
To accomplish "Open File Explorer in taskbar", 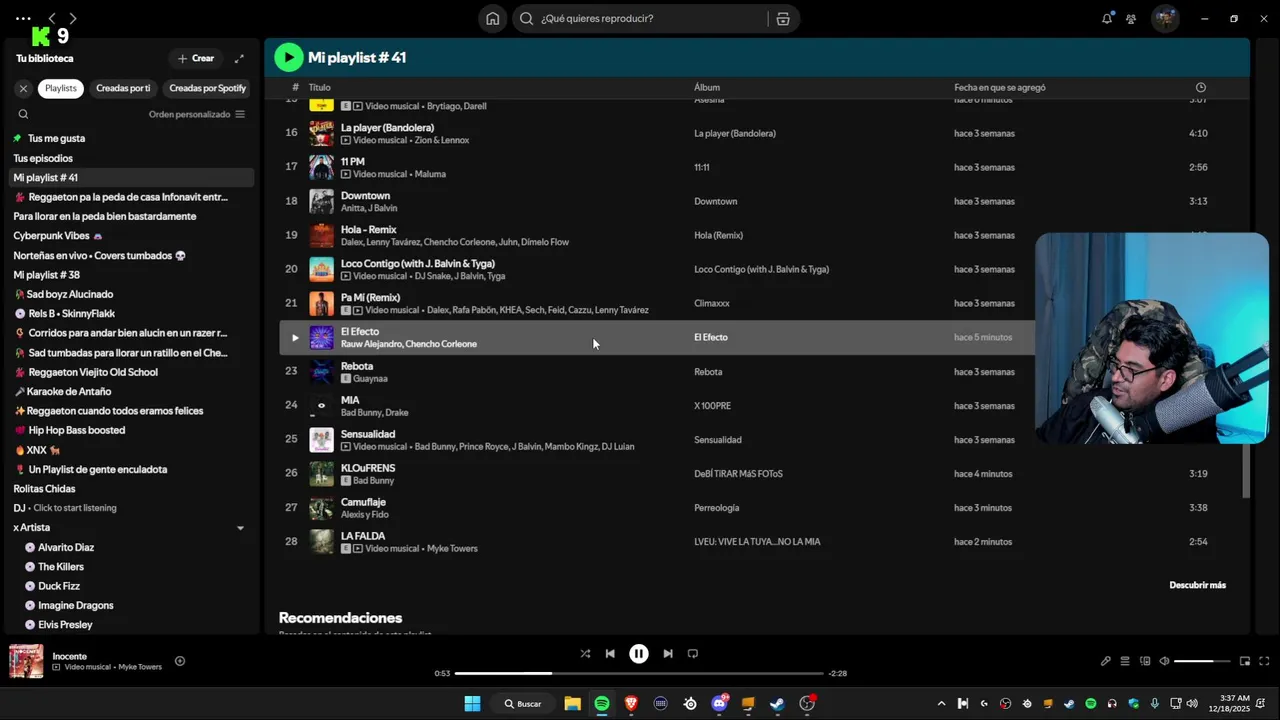I will click(x=572, y=703).
